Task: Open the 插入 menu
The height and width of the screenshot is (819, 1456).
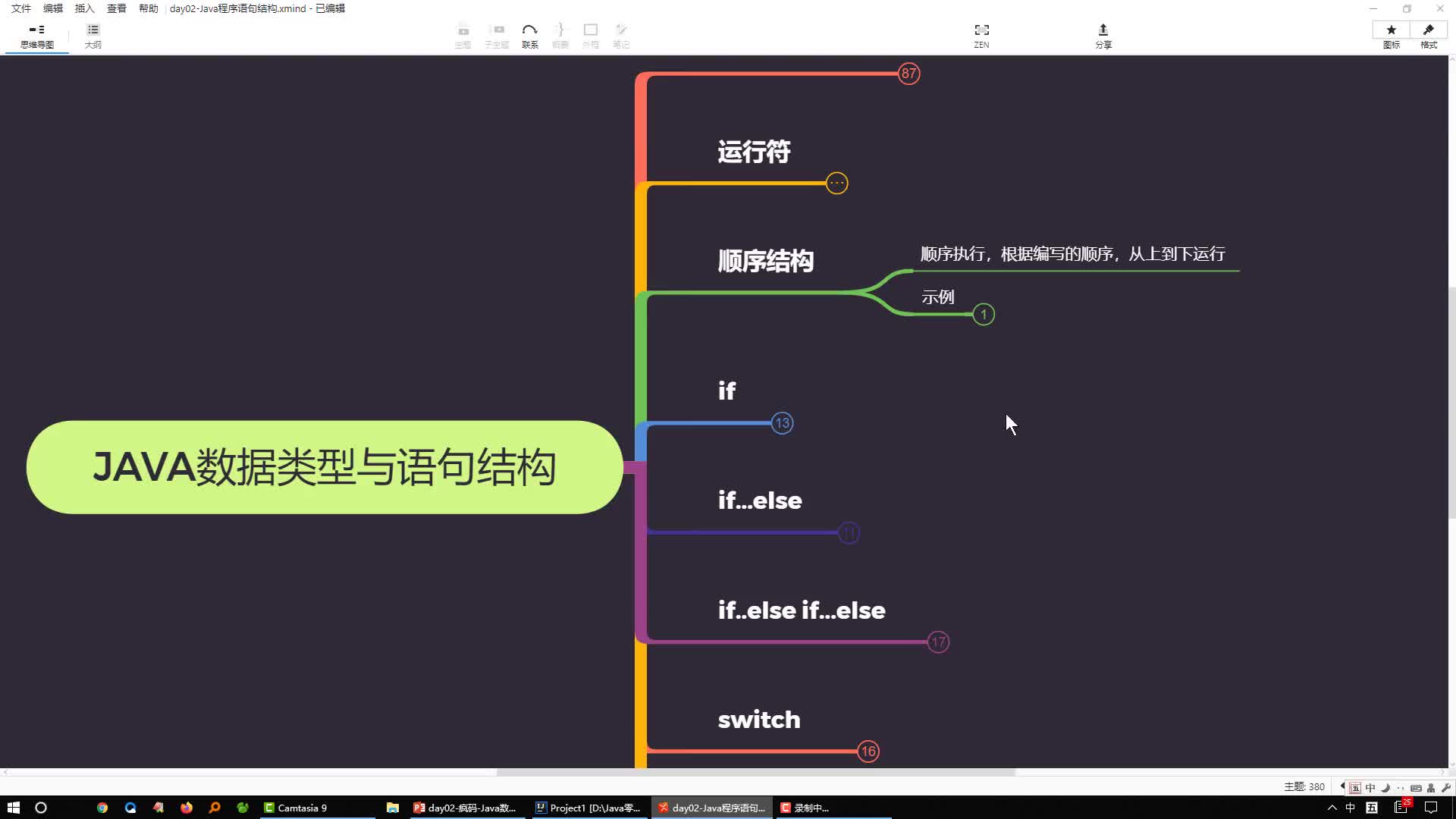Action: tap(85, 8)
